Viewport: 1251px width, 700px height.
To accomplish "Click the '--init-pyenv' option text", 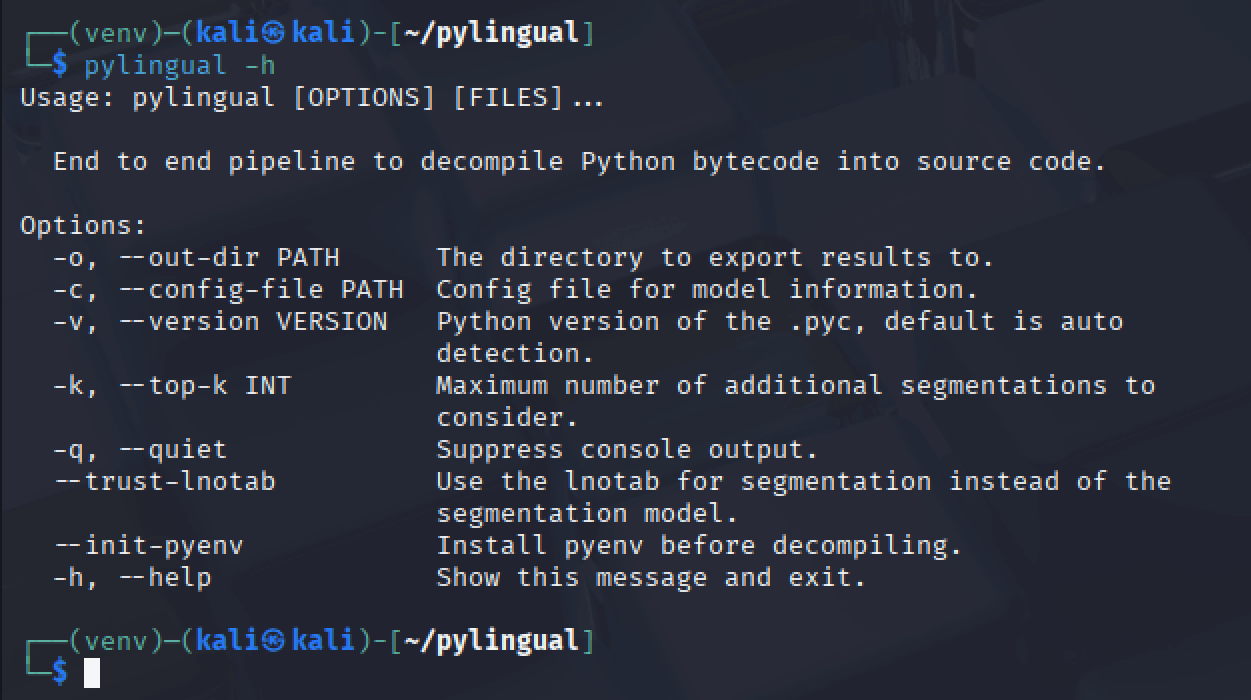I will pyautogui.click(x=149, y=545).
